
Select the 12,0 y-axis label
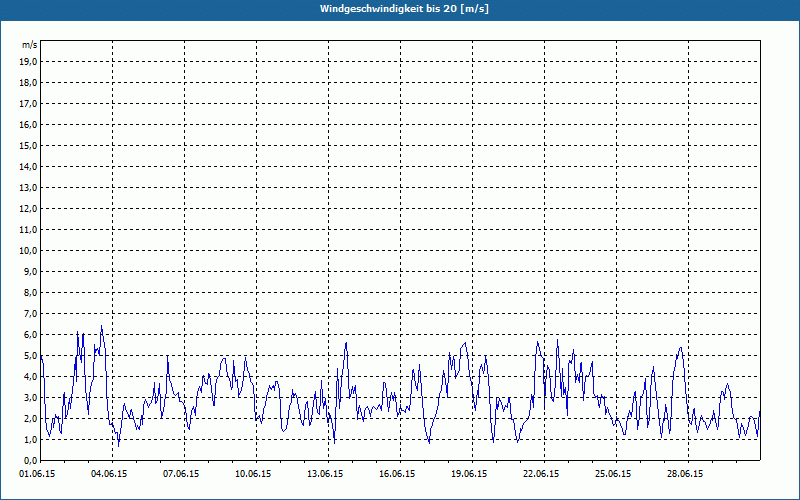pos(28,208)
